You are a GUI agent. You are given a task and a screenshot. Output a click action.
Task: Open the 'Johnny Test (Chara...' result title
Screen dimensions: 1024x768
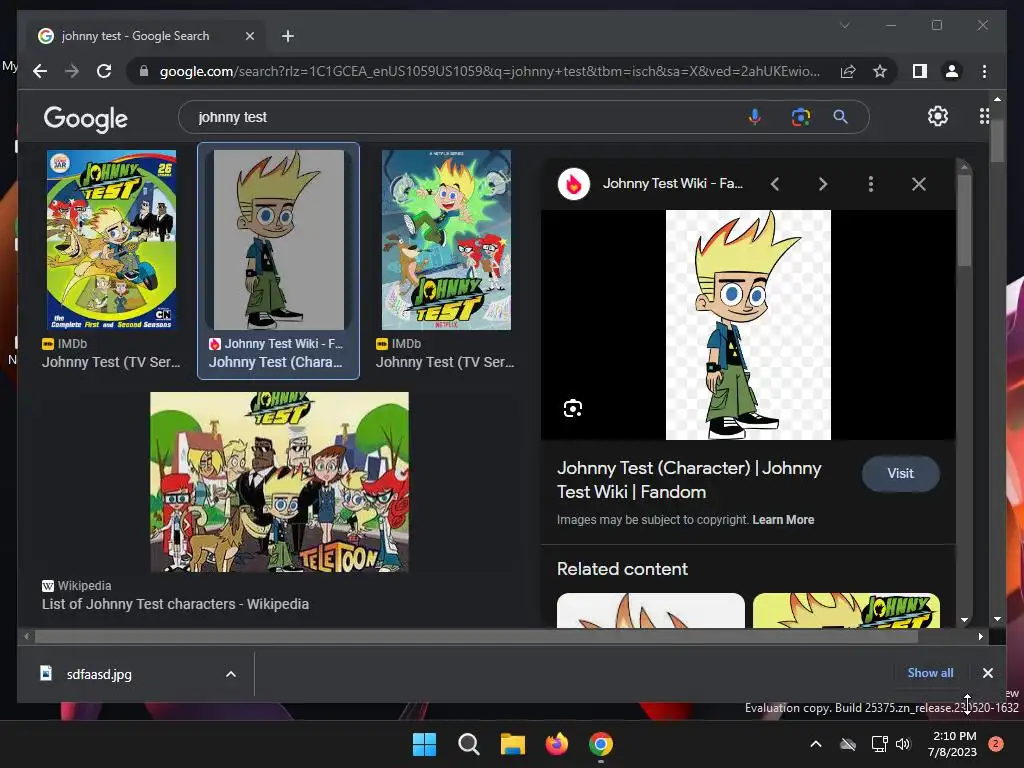(x=276, y=362)
